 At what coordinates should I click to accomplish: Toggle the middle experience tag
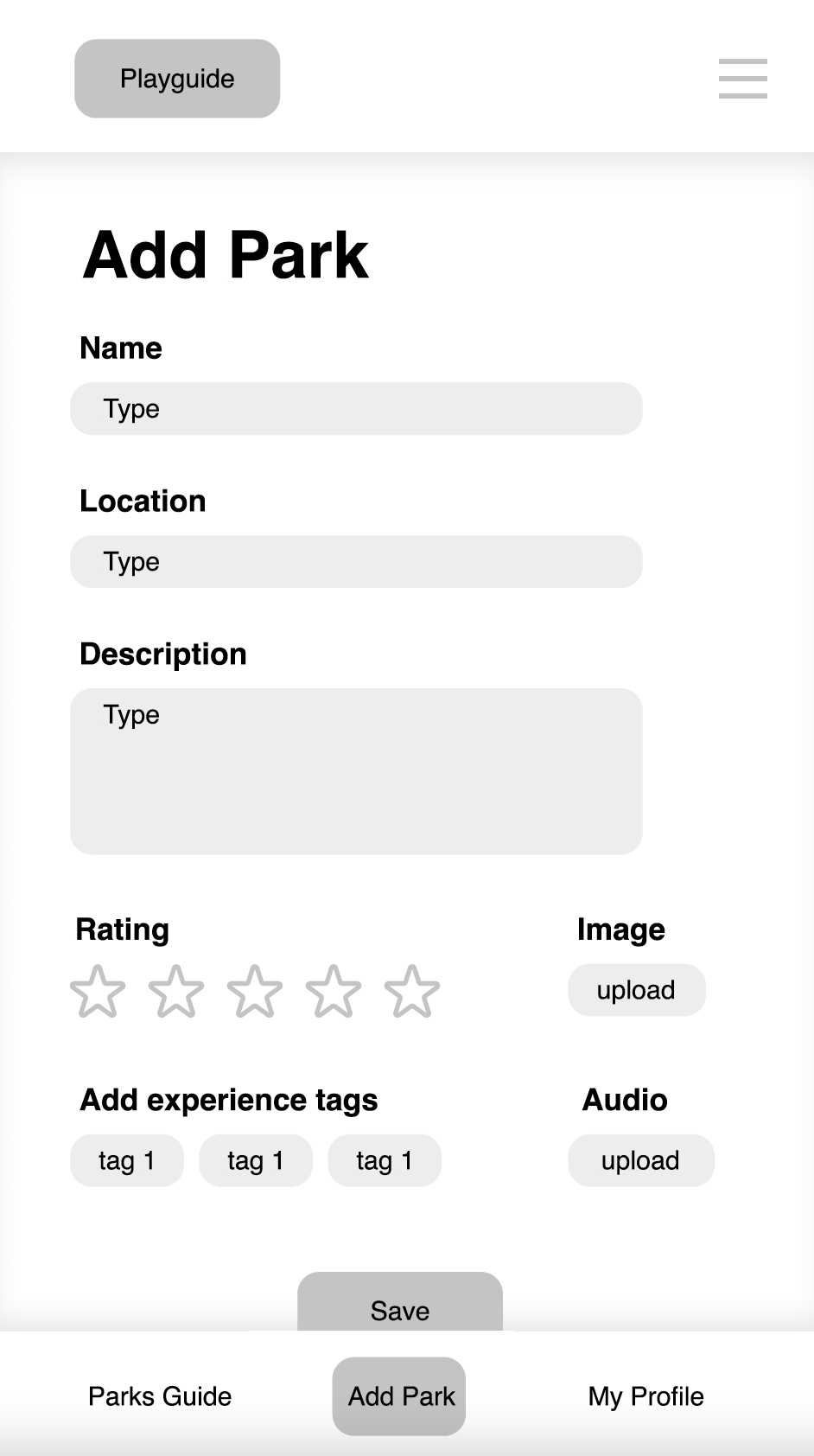tap(256, 1160)
